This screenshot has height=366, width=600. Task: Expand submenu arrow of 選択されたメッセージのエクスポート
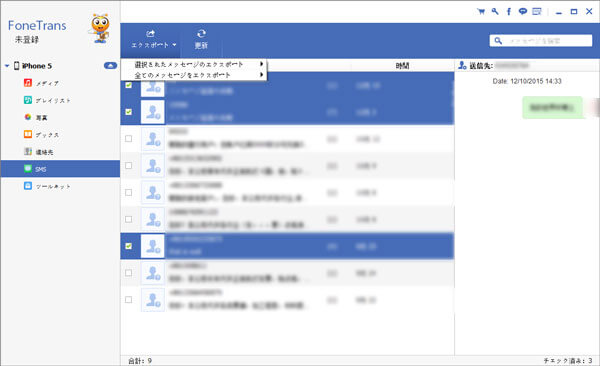point(262,64)
